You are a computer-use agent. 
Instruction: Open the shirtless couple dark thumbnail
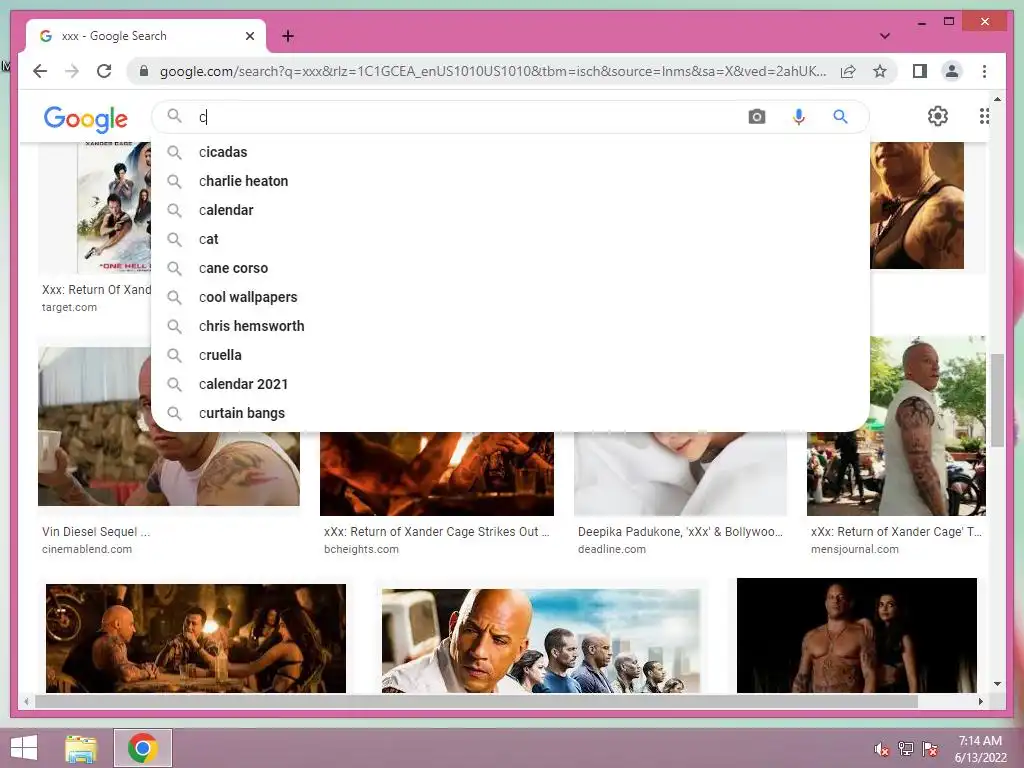[x=857, y=635]
